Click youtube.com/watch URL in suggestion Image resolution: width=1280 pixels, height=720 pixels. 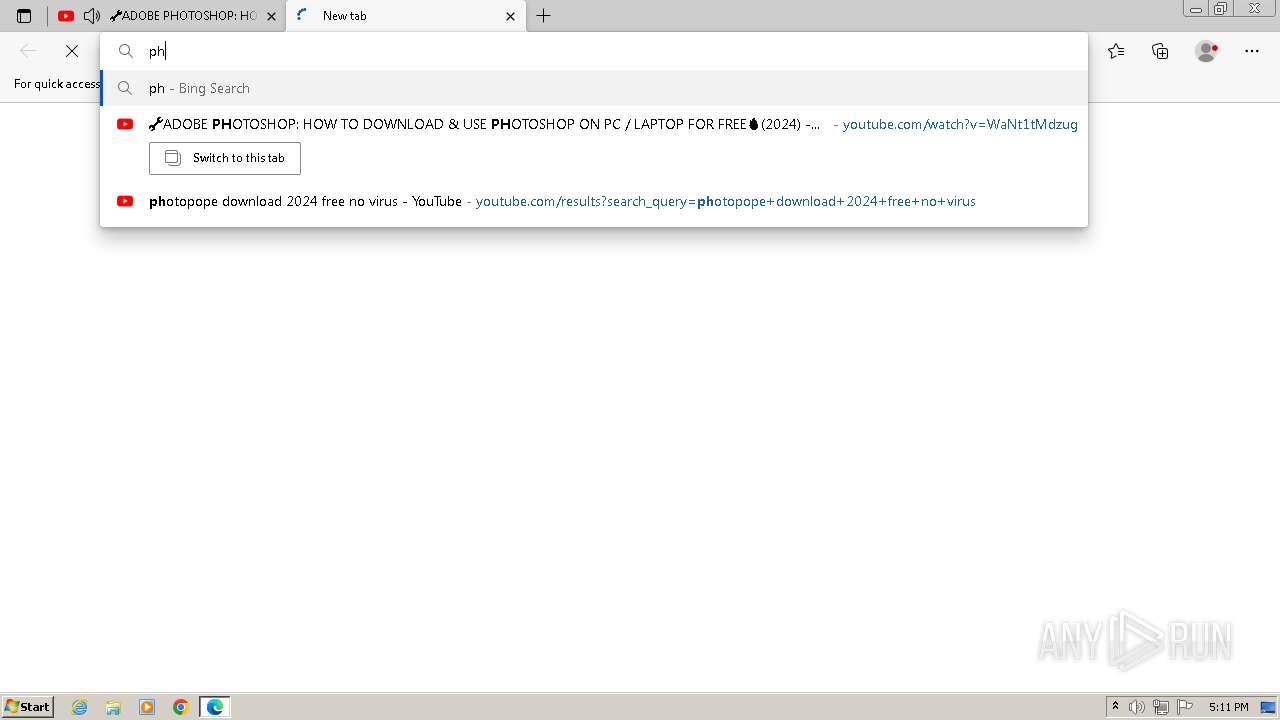coord(960,124)
